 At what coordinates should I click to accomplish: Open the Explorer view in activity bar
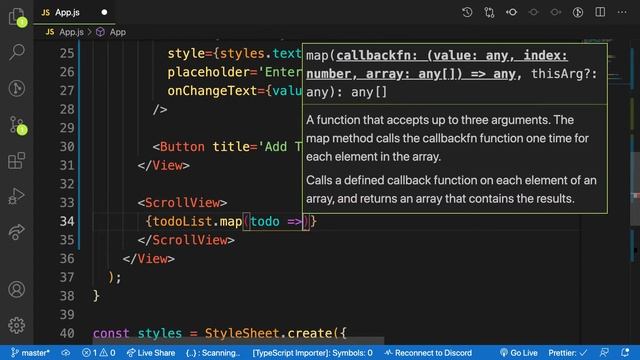17,16
